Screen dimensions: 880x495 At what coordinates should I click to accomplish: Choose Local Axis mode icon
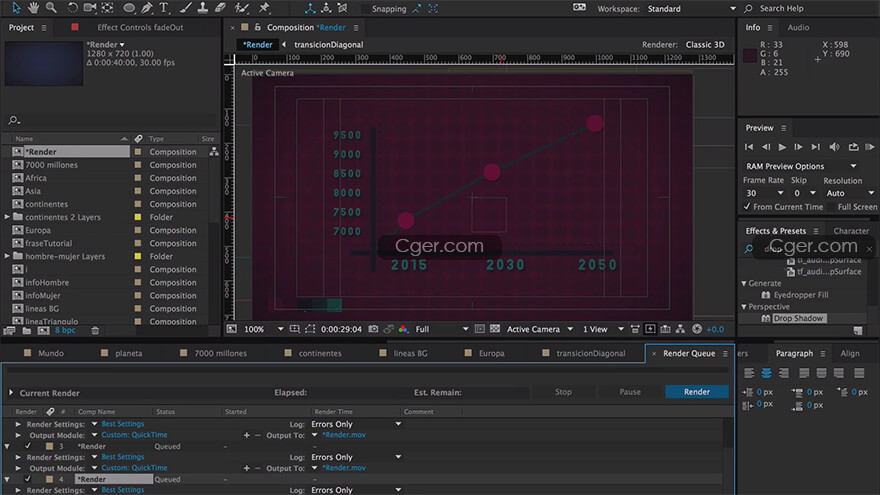[310, 8]
